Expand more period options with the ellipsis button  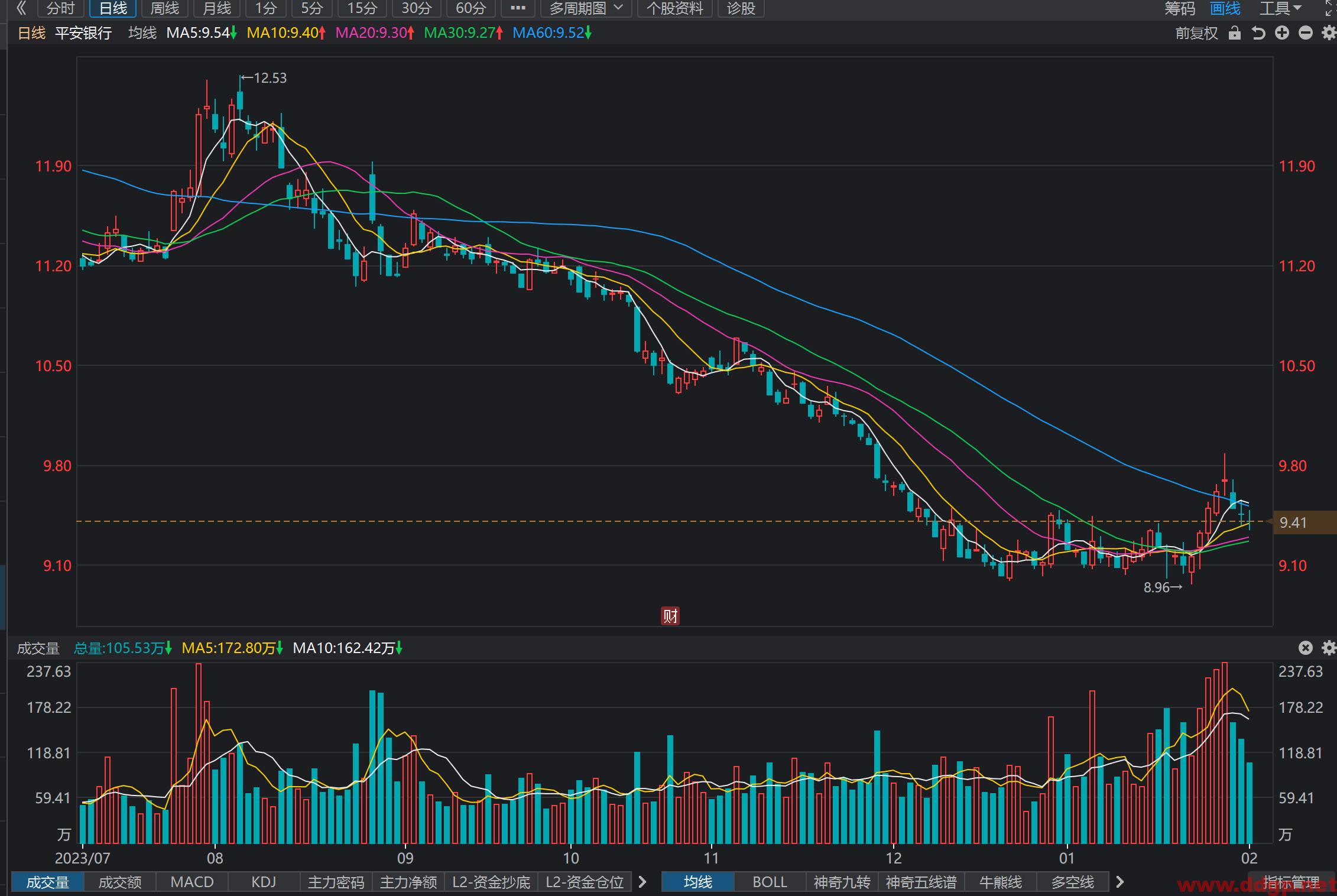[518, 8]
